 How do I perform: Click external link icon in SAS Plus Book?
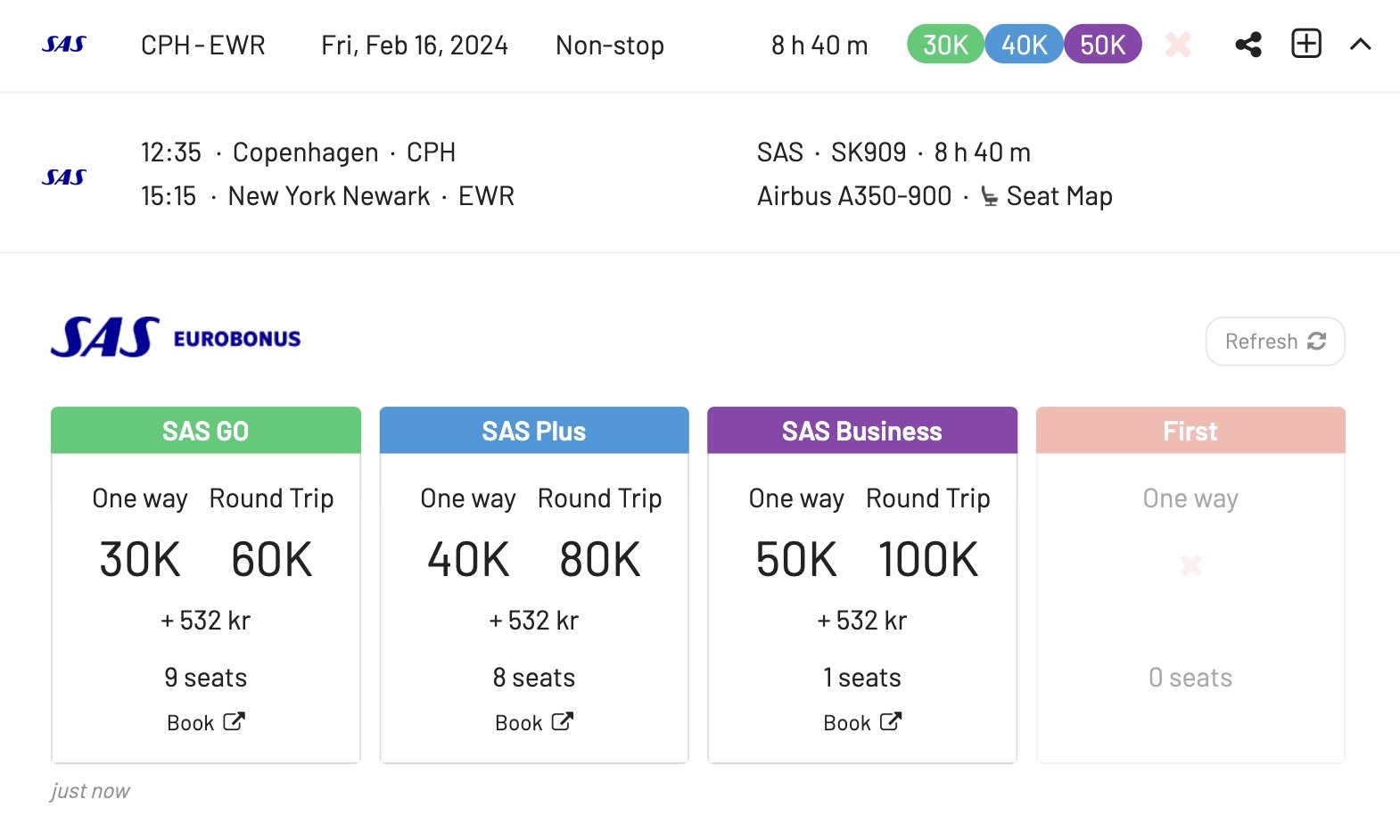[x=562, y=721]
